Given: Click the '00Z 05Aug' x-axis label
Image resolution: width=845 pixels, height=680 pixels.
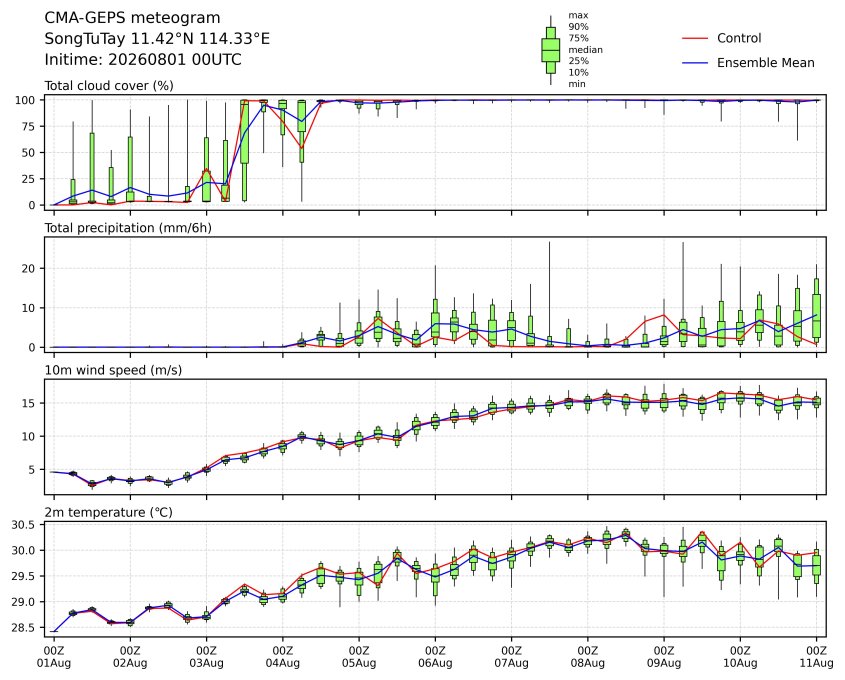Looking at the screenshot, I should [359, 657].
